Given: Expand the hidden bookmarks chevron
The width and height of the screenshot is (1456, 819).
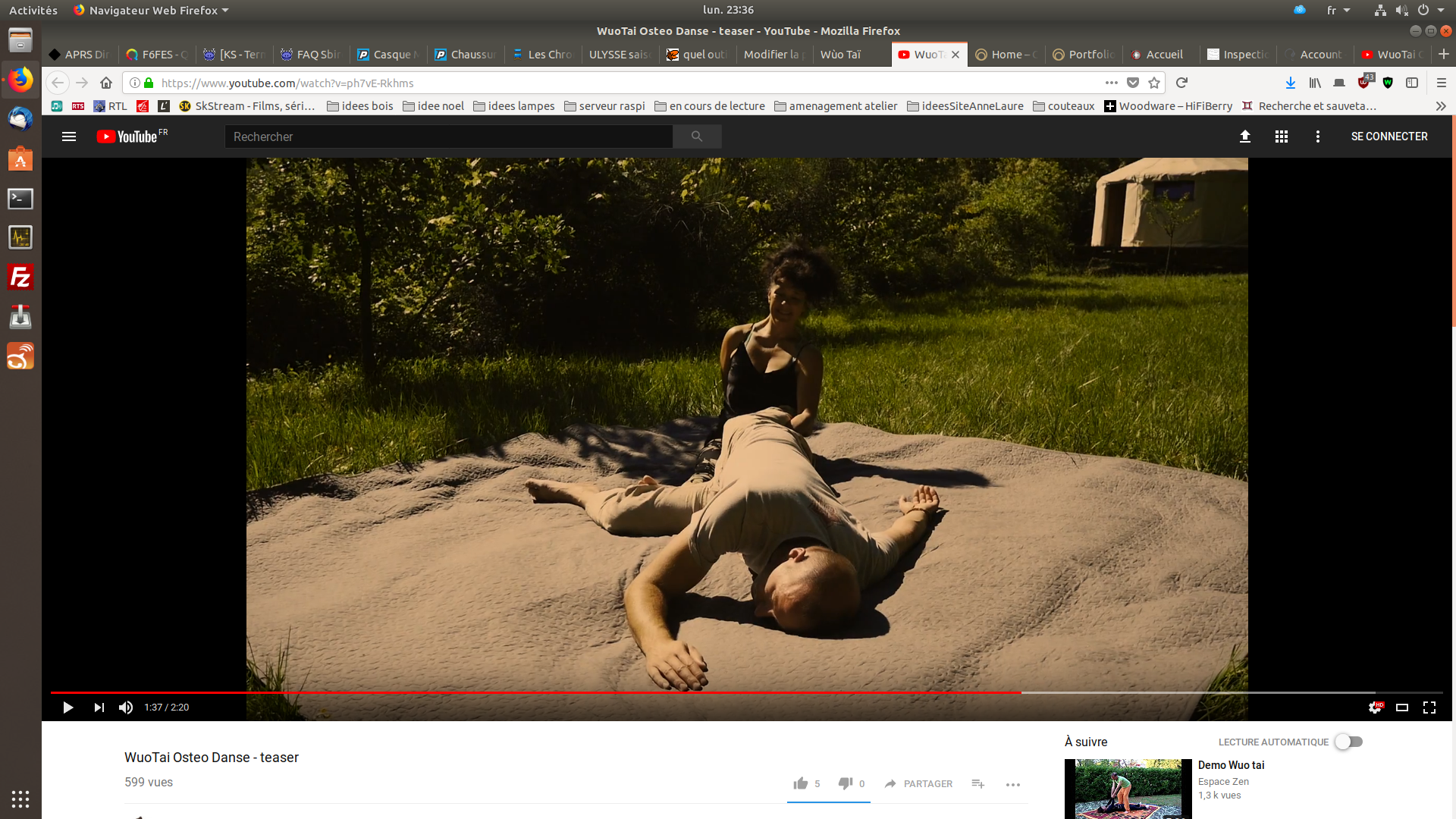Looking at the screenshot, I should (x=1441, y=106).
